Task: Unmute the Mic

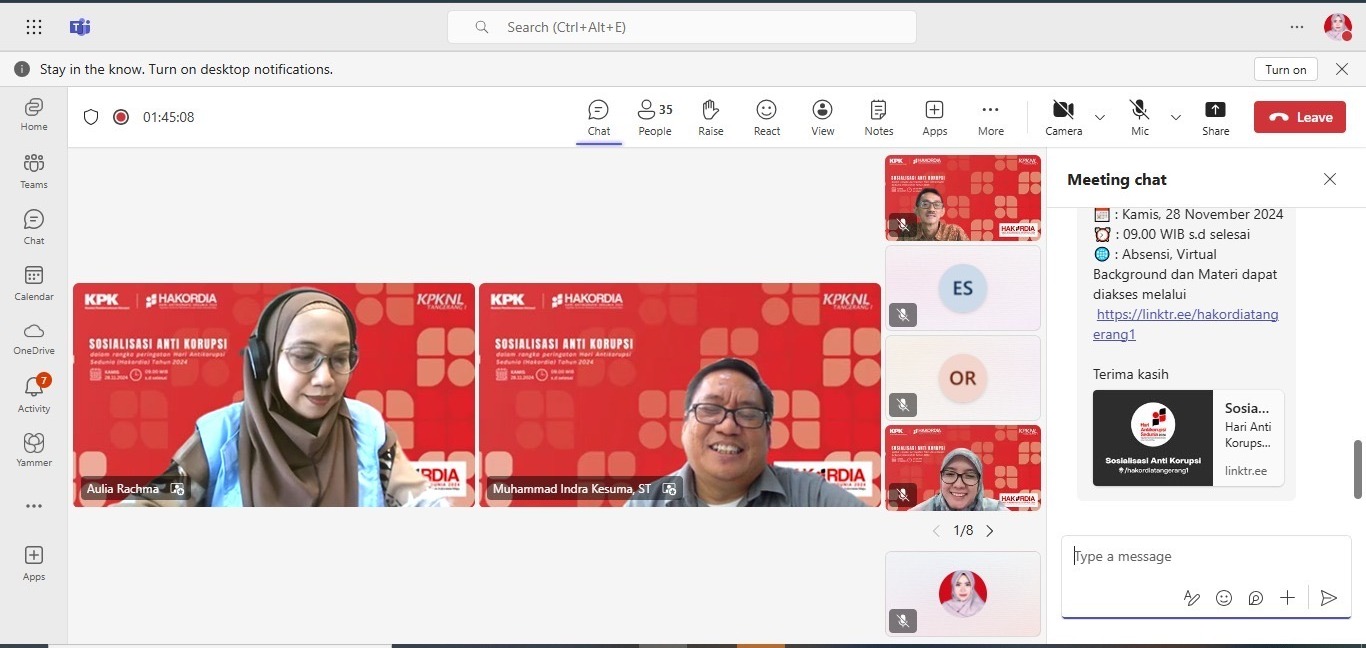Action: pyautogui.click(x=1139, y=117)
